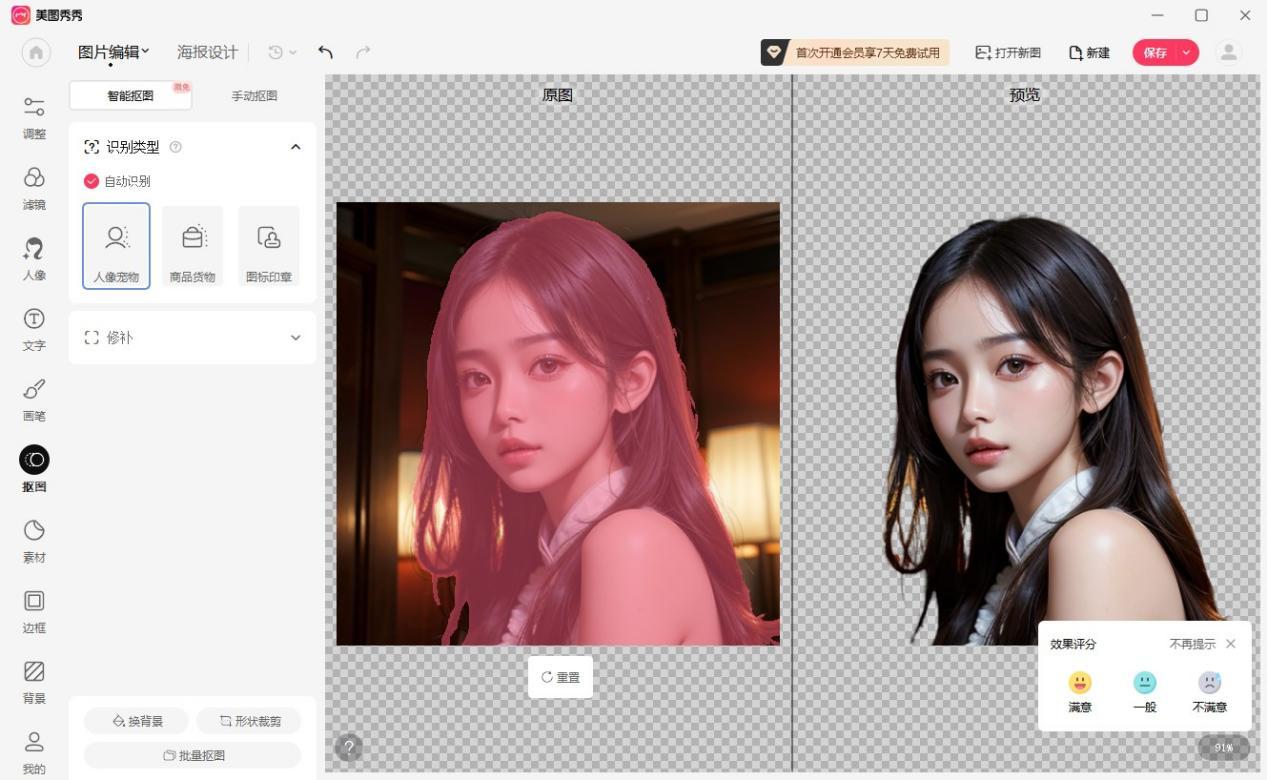Viewport: 1267px width, 780px height.
Task: Toggle the 自动识别 checkbox
Action: pyautogui.click(x=91, y=181)
